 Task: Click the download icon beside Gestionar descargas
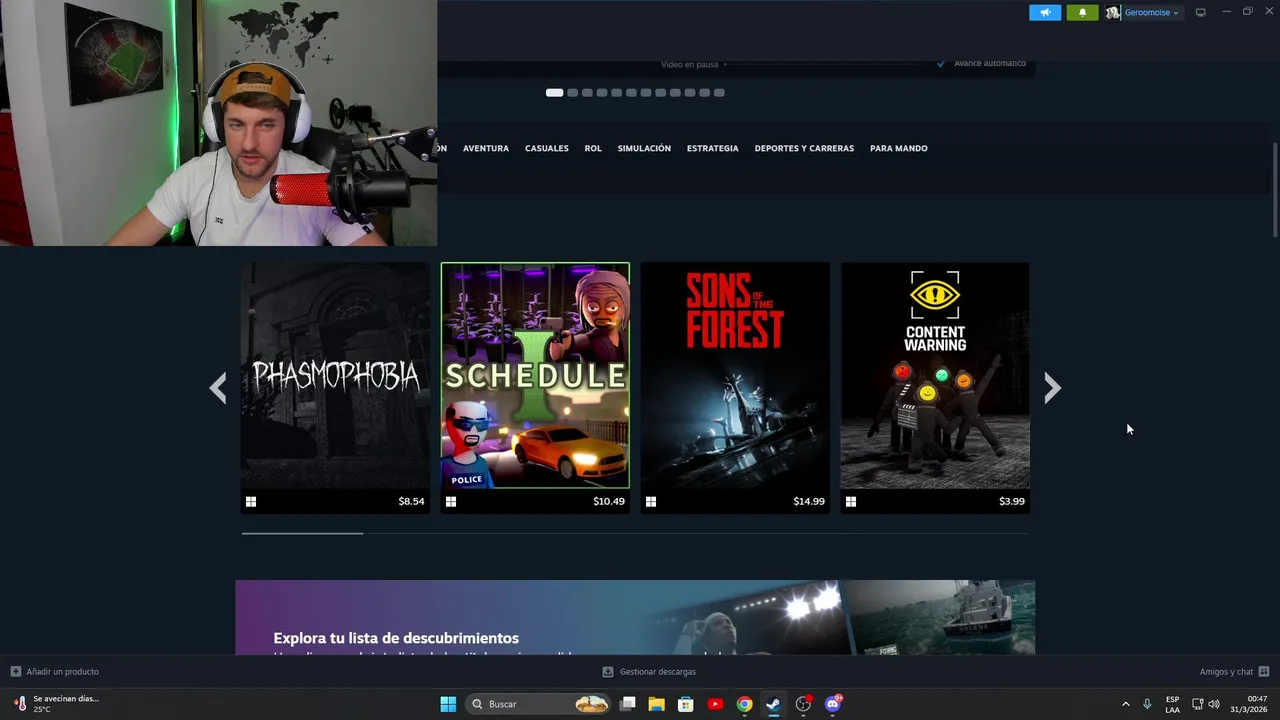608,672
